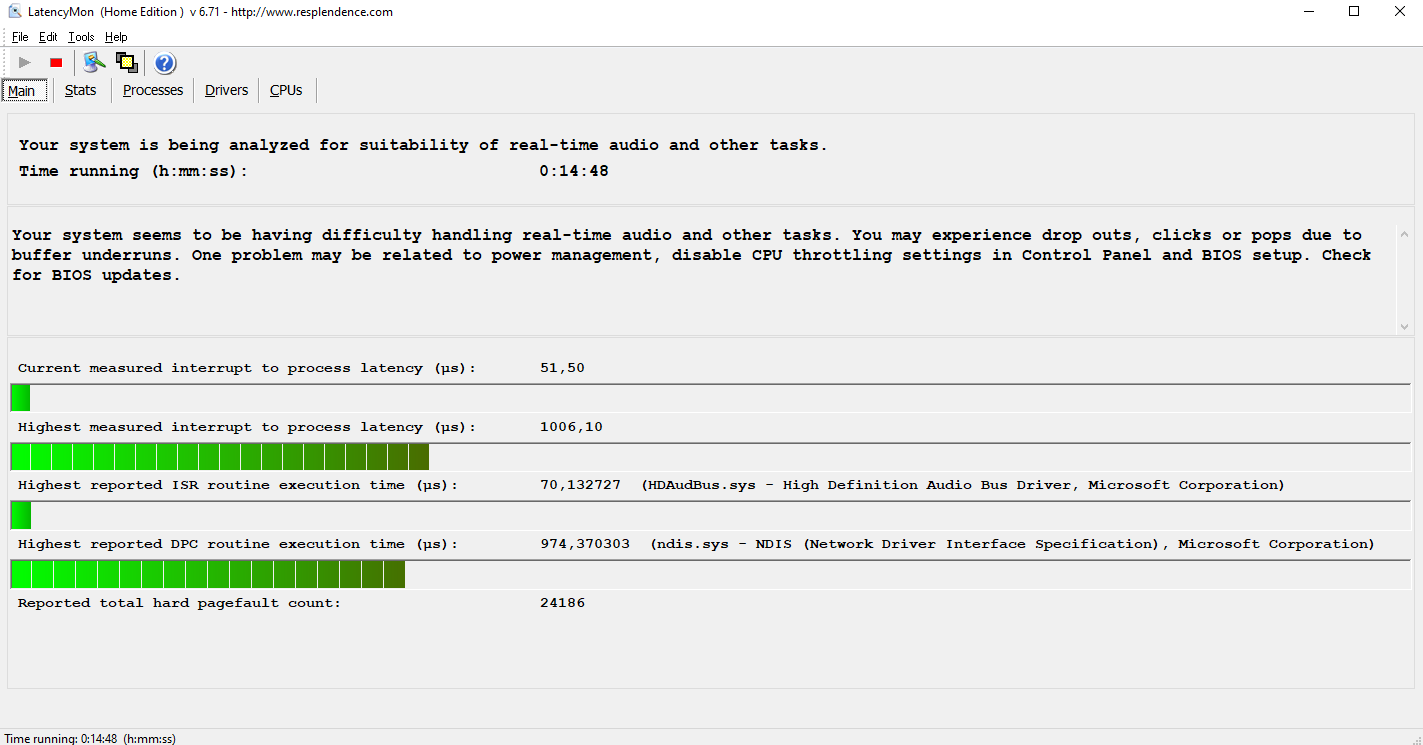
Task: Click the highest DPC execution time bar
Action: [710, 574]
